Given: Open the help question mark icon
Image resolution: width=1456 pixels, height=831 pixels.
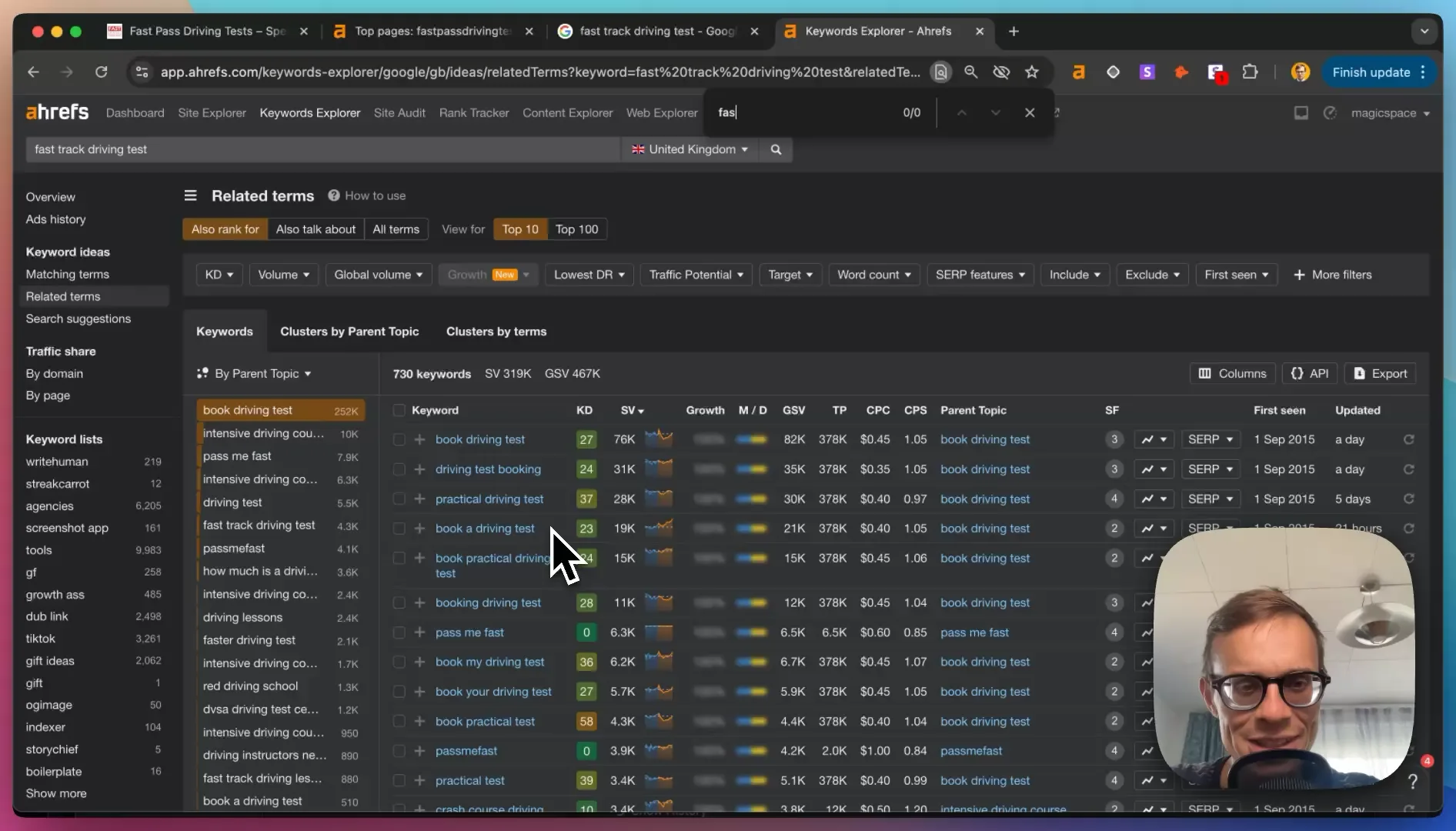Looking at the screenshot, I should [x=1413, y=781].
